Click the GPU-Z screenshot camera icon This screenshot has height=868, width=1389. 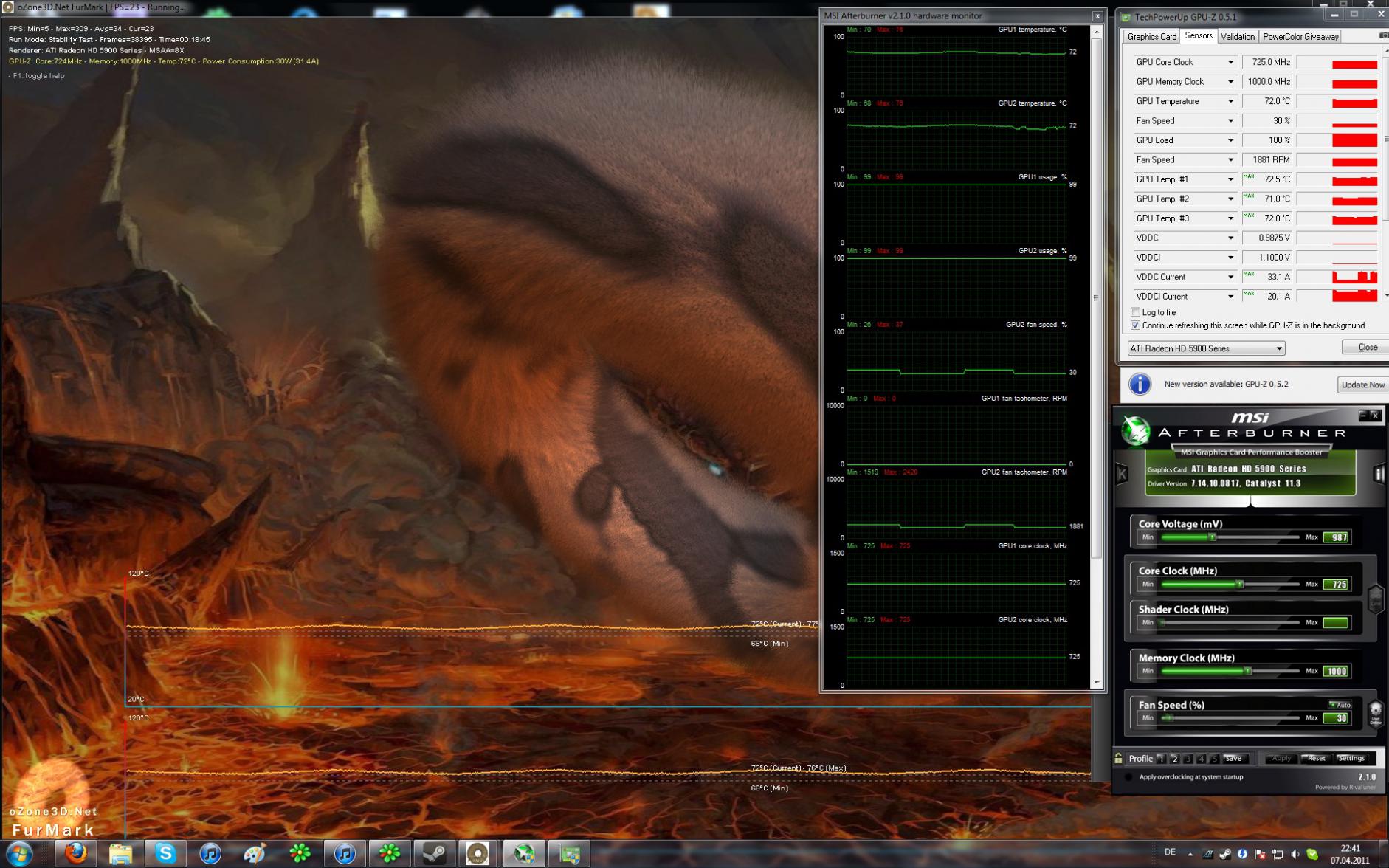coord(1384,35)
